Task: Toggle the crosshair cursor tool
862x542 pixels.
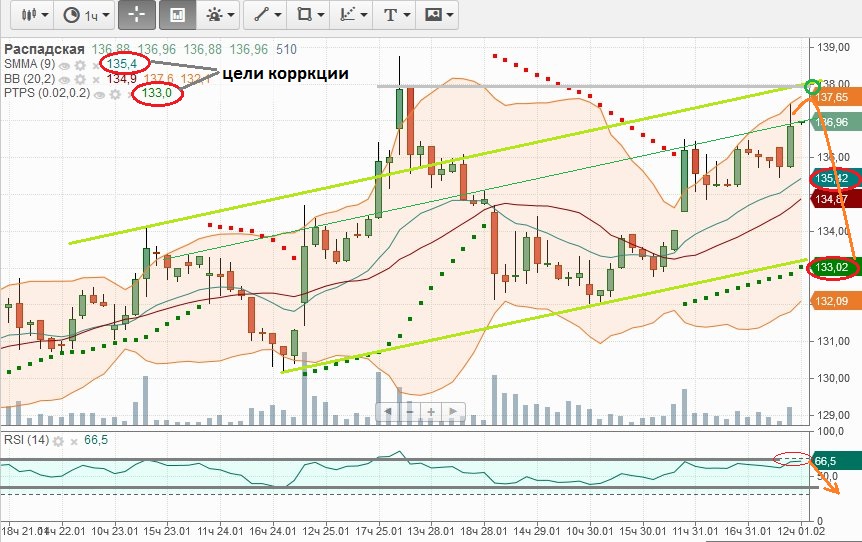Action: tap(136, 15)
